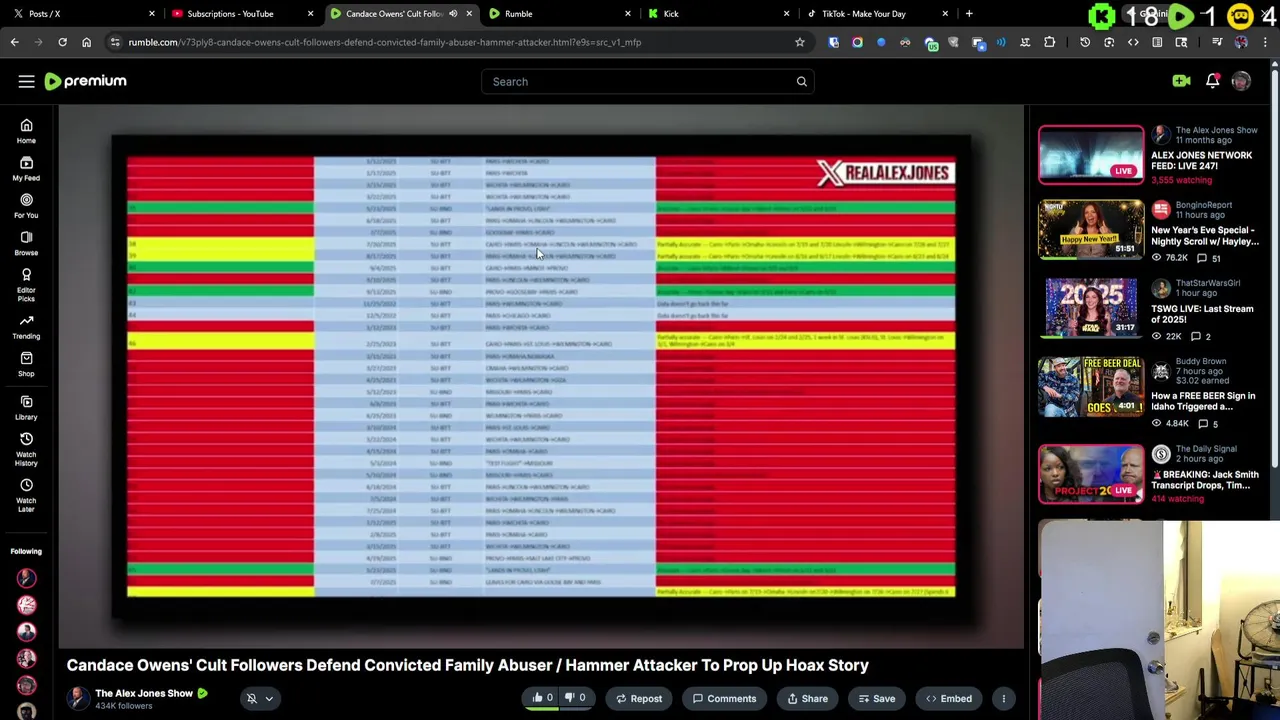Open the notifications bell
This screenshot has width=1280, height=720.
[x=1212, y=81]
